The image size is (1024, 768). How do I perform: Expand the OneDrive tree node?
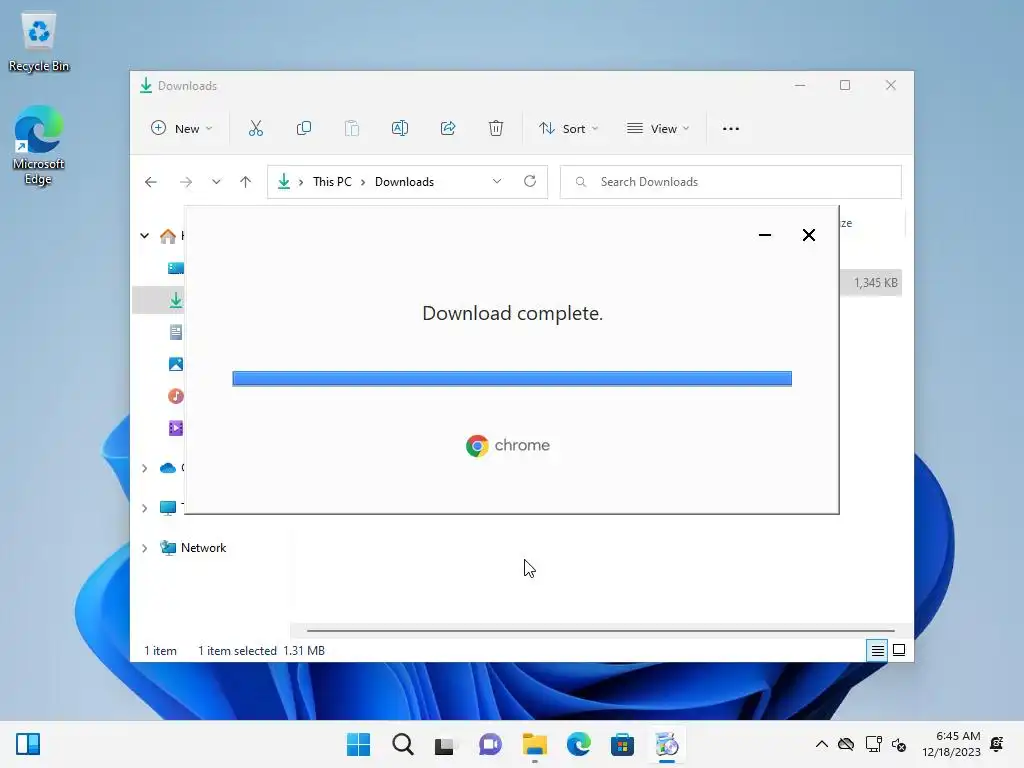pyautogui.click(x=144, y=468)
